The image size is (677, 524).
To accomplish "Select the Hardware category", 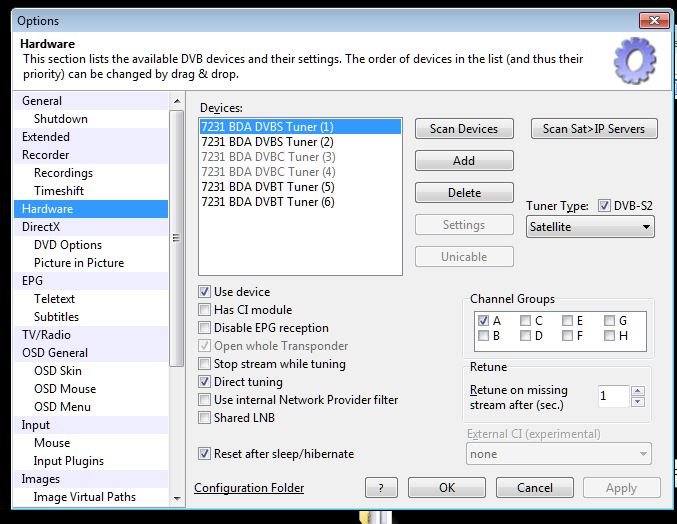I will click(91, 209).
